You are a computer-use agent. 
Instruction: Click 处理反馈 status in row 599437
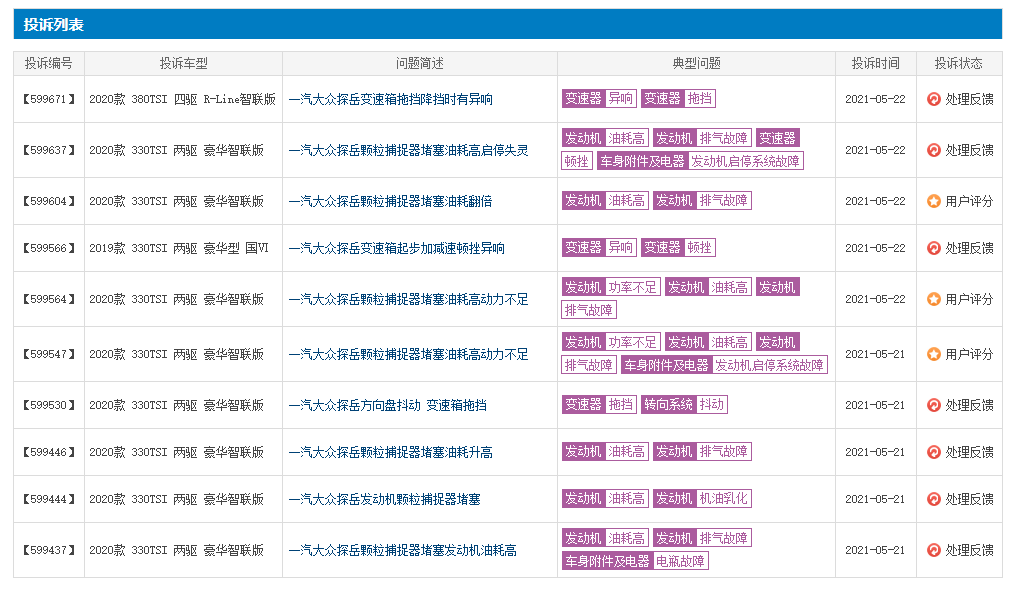tap(969, 550)
